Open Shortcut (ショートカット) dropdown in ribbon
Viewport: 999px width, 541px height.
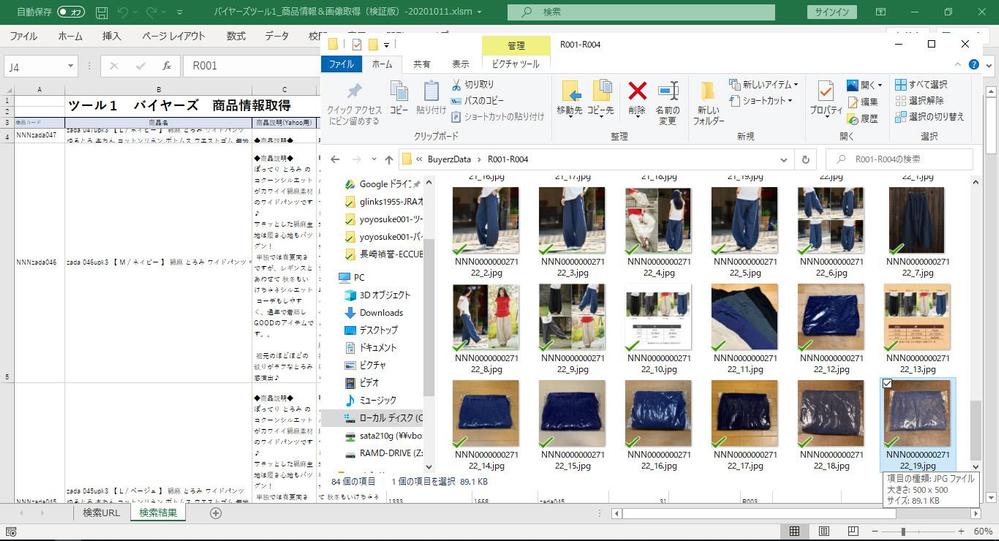pos(761,101)
